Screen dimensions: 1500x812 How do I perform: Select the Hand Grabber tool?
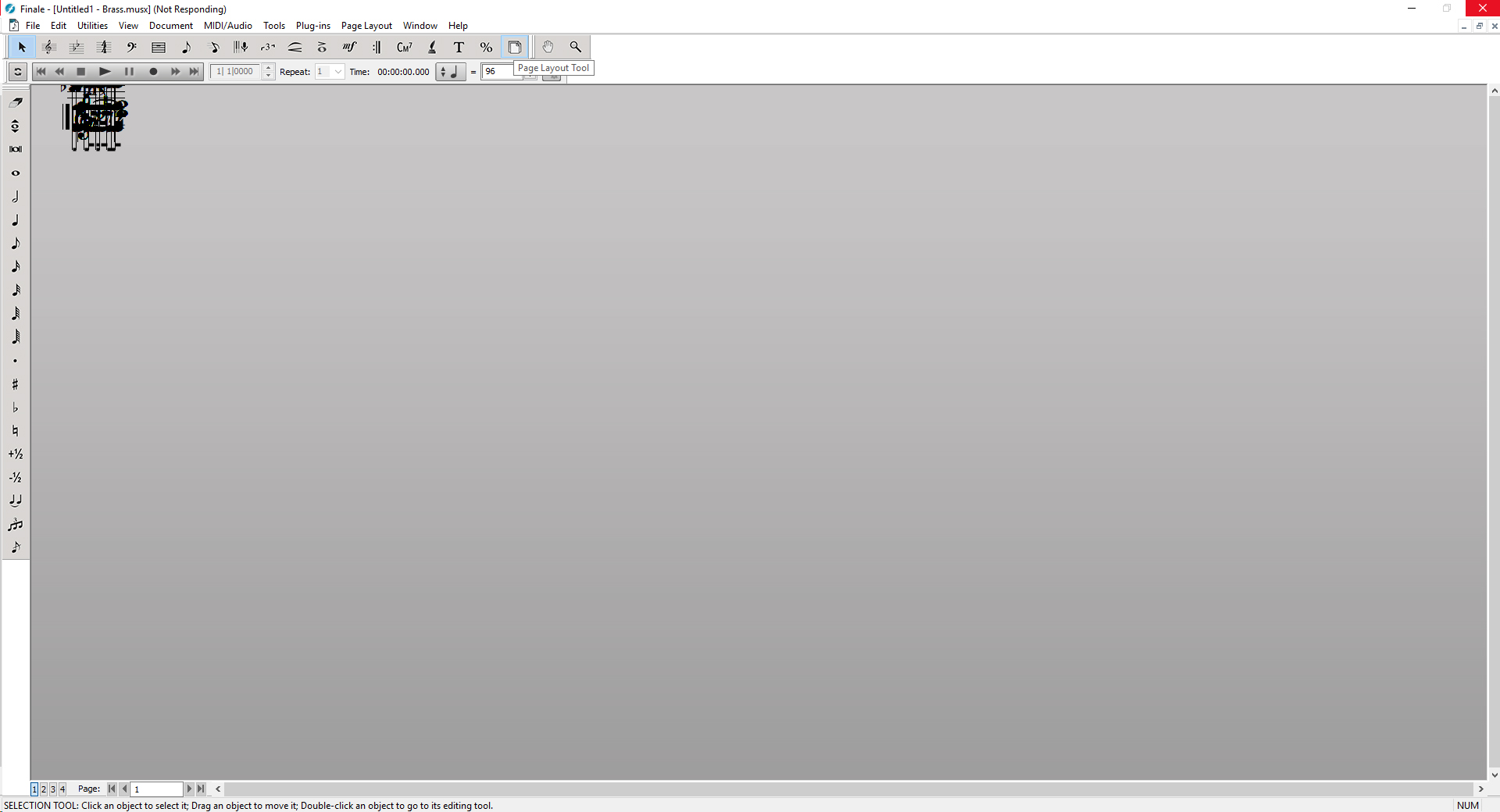pyautogui.click(x=548, y=48)
